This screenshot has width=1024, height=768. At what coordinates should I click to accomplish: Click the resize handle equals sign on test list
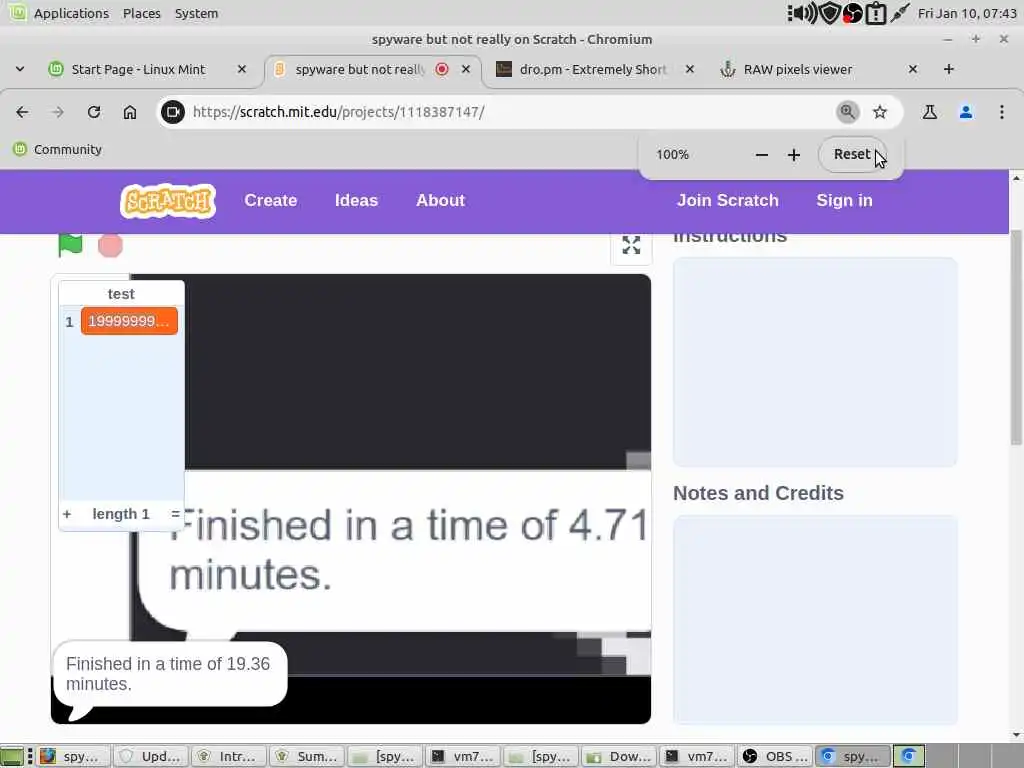click(x=175, y=514)
